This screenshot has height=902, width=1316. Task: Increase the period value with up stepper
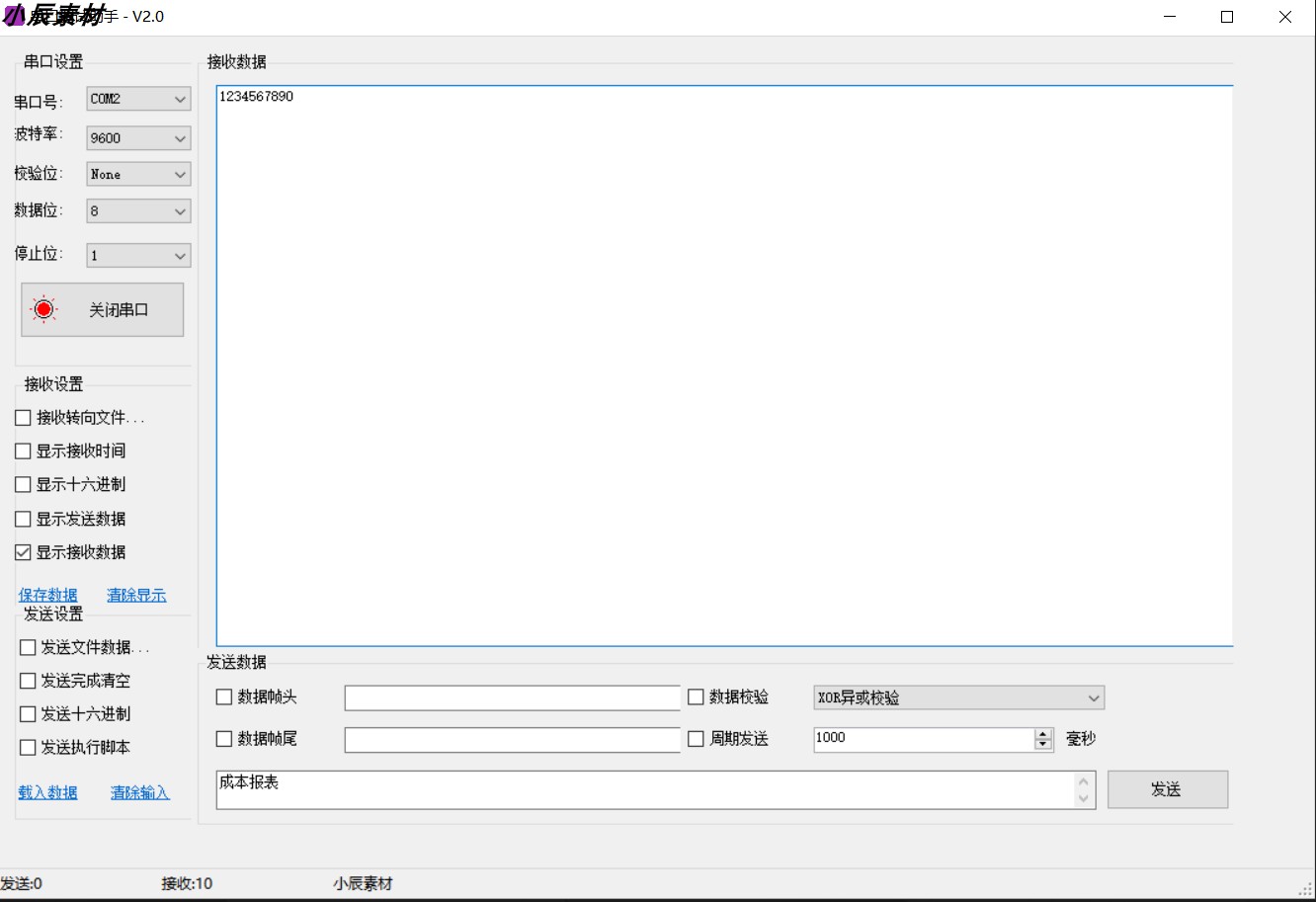tap(1043, 734)
